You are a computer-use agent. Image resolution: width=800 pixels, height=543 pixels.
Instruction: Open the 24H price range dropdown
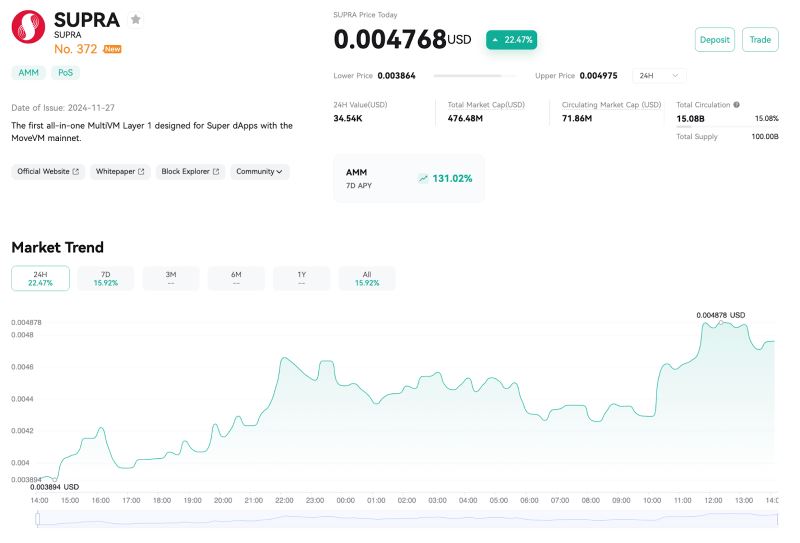point(660,75)
